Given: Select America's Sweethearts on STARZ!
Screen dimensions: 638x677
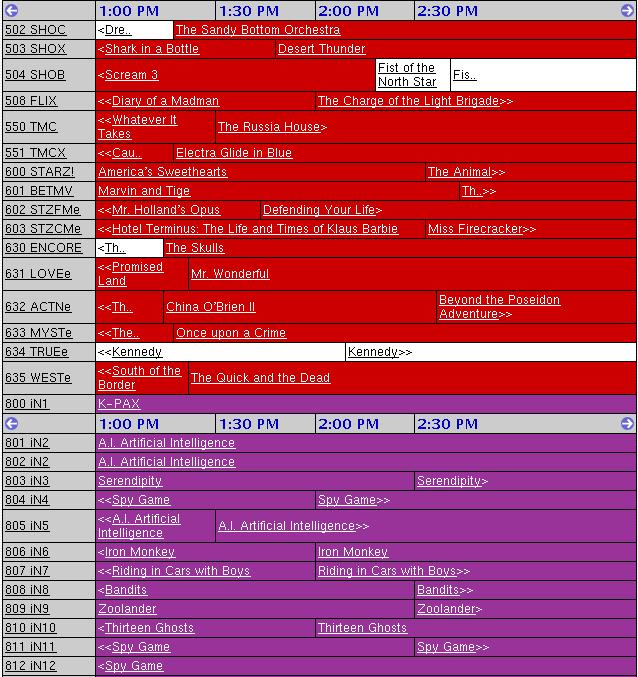Looking at the screenshot, I should tap(162, 171).
